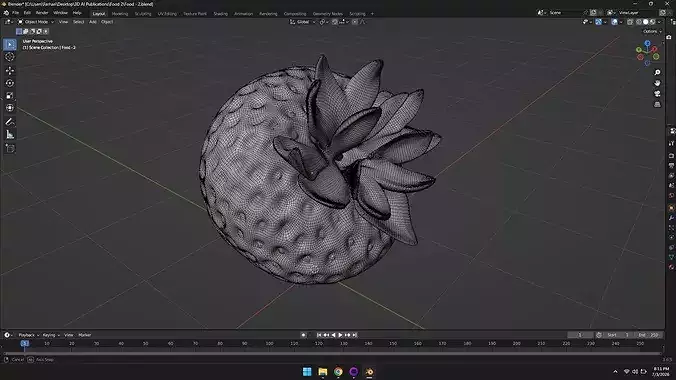Click the viewport zoom magnifier icon
This screenshot has height=380, width=676.
[x=657, y=72]
